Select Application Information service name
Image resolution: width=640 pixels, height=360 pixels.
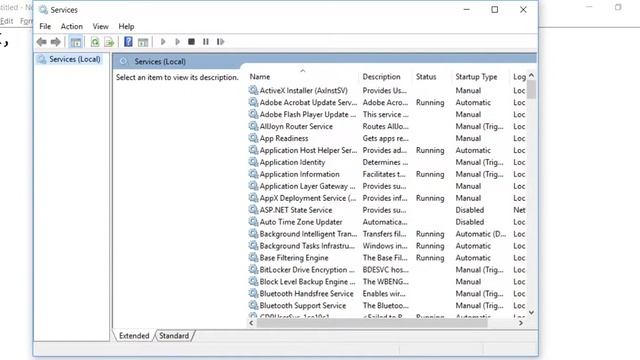[x=300, y=174]
